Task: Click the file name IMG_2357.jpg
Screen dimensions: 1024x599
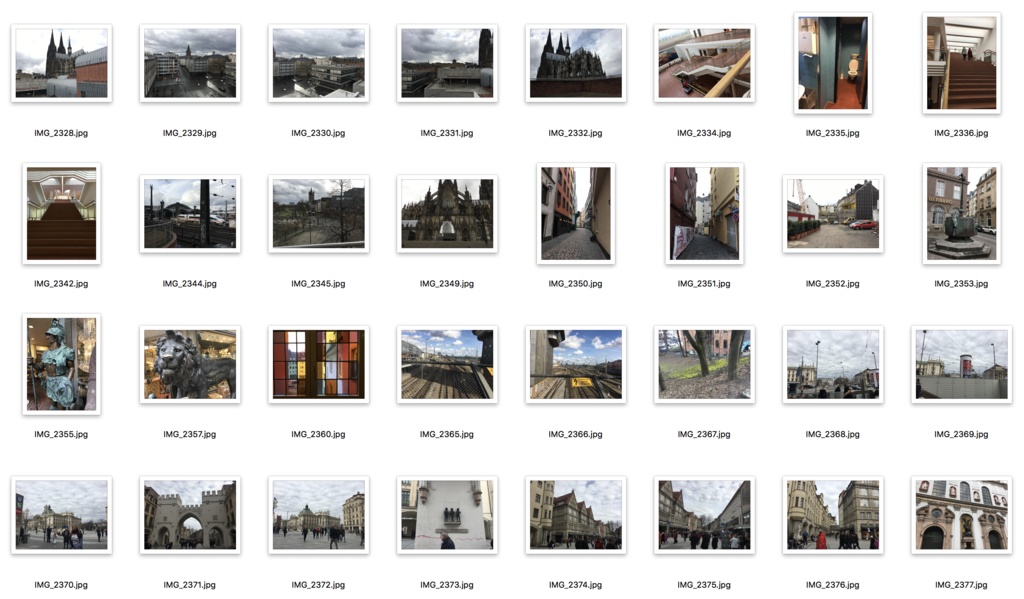Action: click(190, 434)
